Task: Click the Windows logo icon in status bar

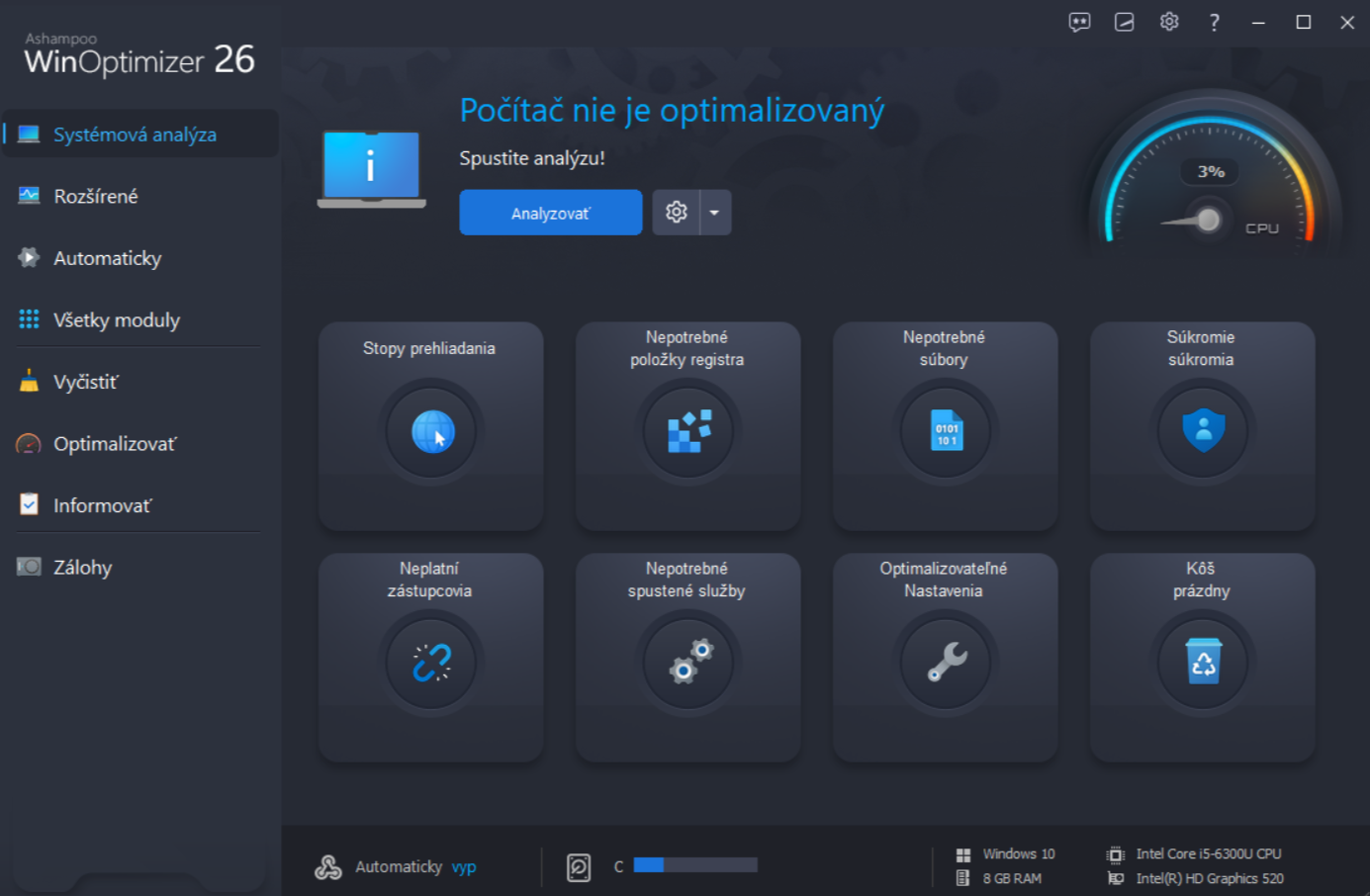Action: 963,854
